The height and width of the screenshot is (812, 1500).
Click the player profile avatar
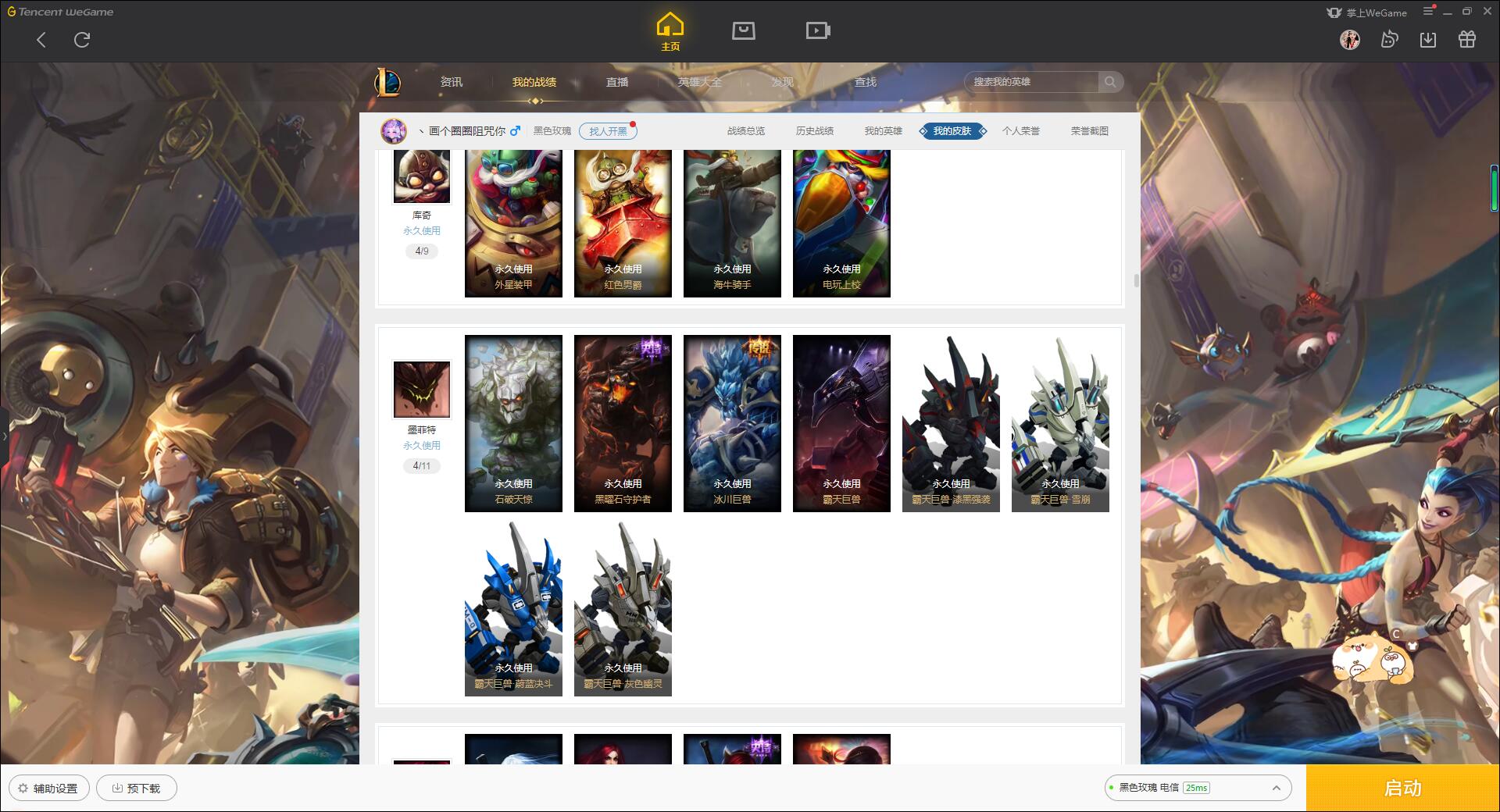click(394, 131)
